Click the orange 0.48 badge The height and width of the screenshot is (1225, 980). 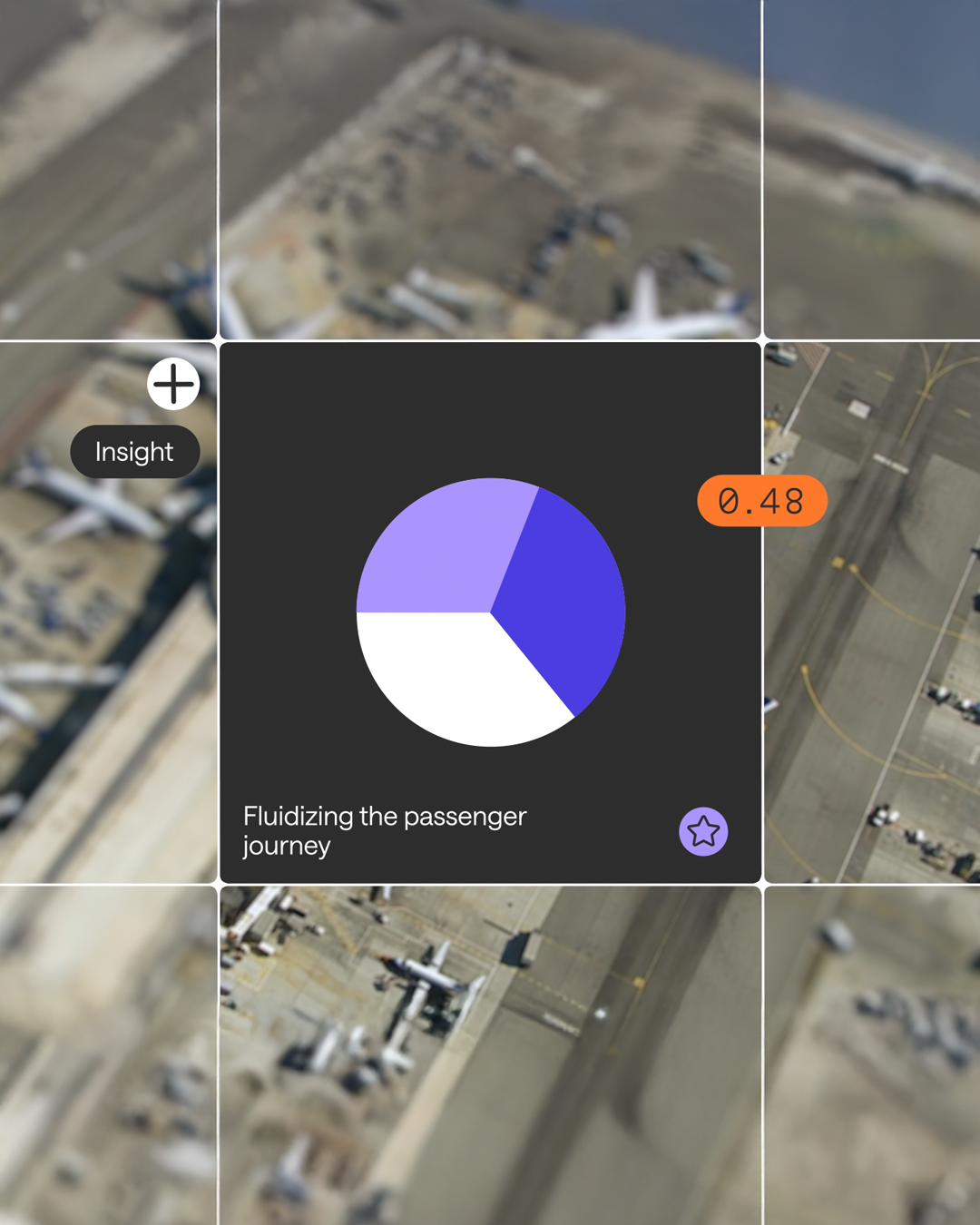pos(762,501)
